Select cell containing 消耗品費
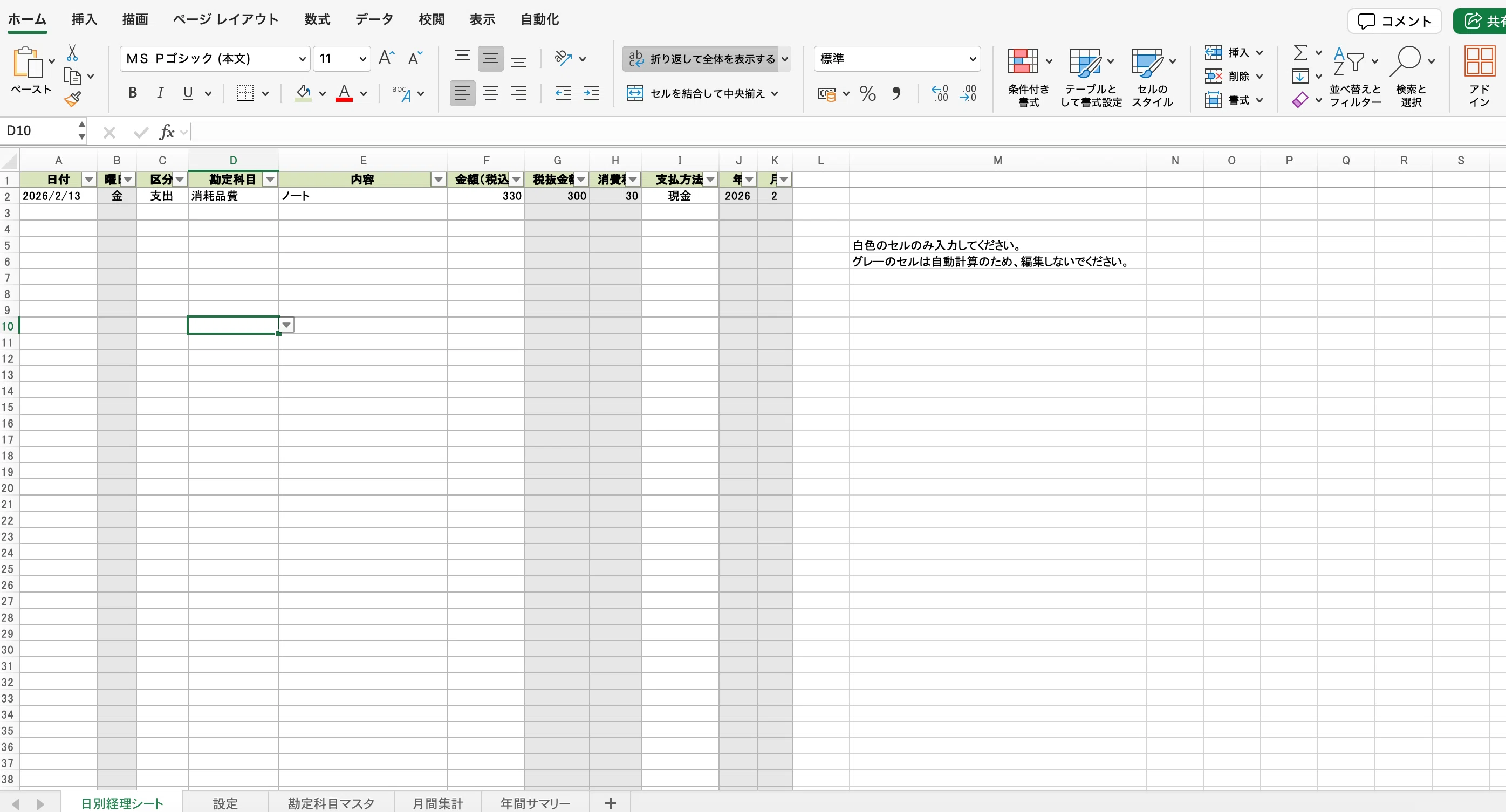This screenshot has height=812, width=1506. (x=232, y=196)
